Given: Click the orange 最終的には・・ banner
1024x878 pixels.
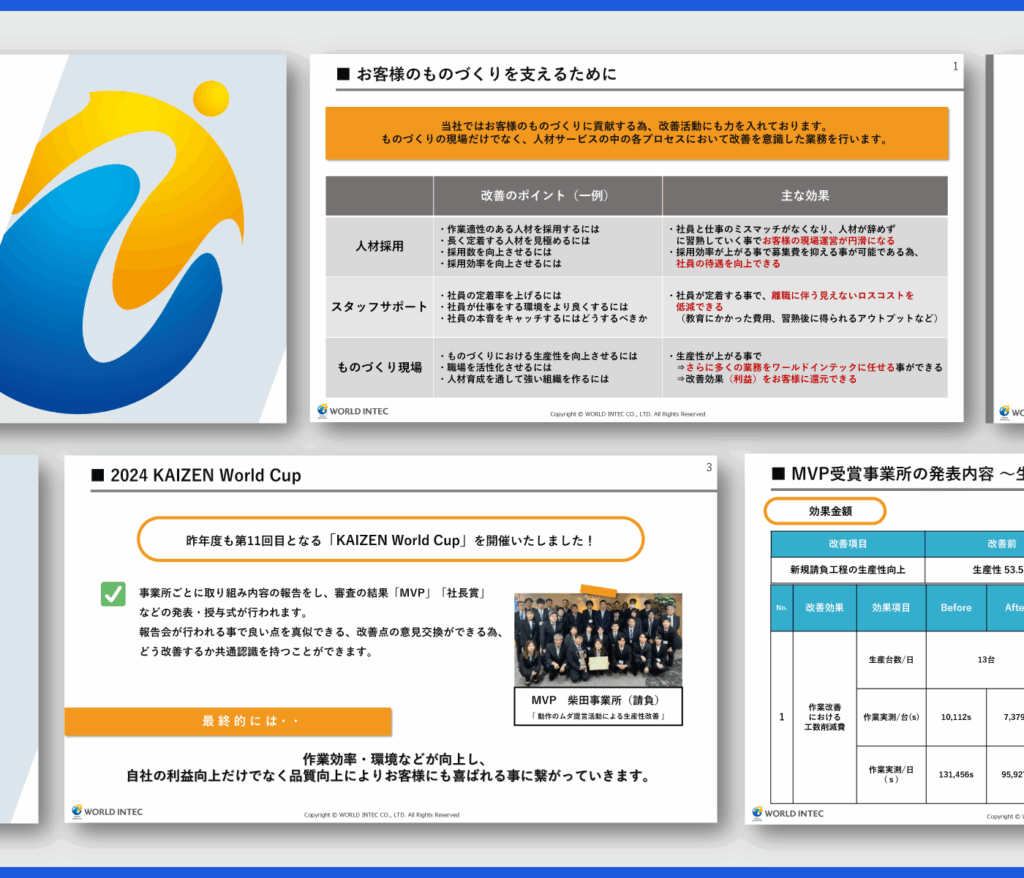Looking at the screenshot, I should click(228, 721).
